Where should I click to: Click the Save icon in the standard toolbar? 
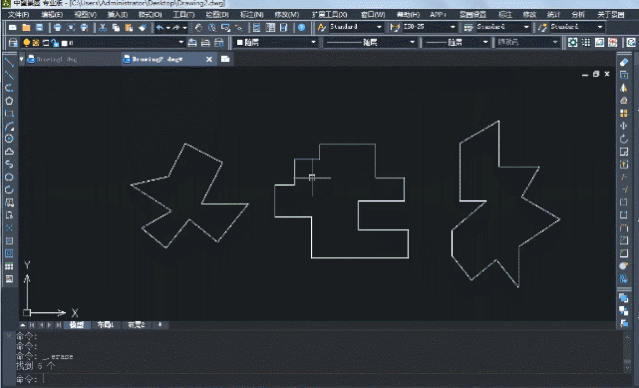(x=39, y=27)
